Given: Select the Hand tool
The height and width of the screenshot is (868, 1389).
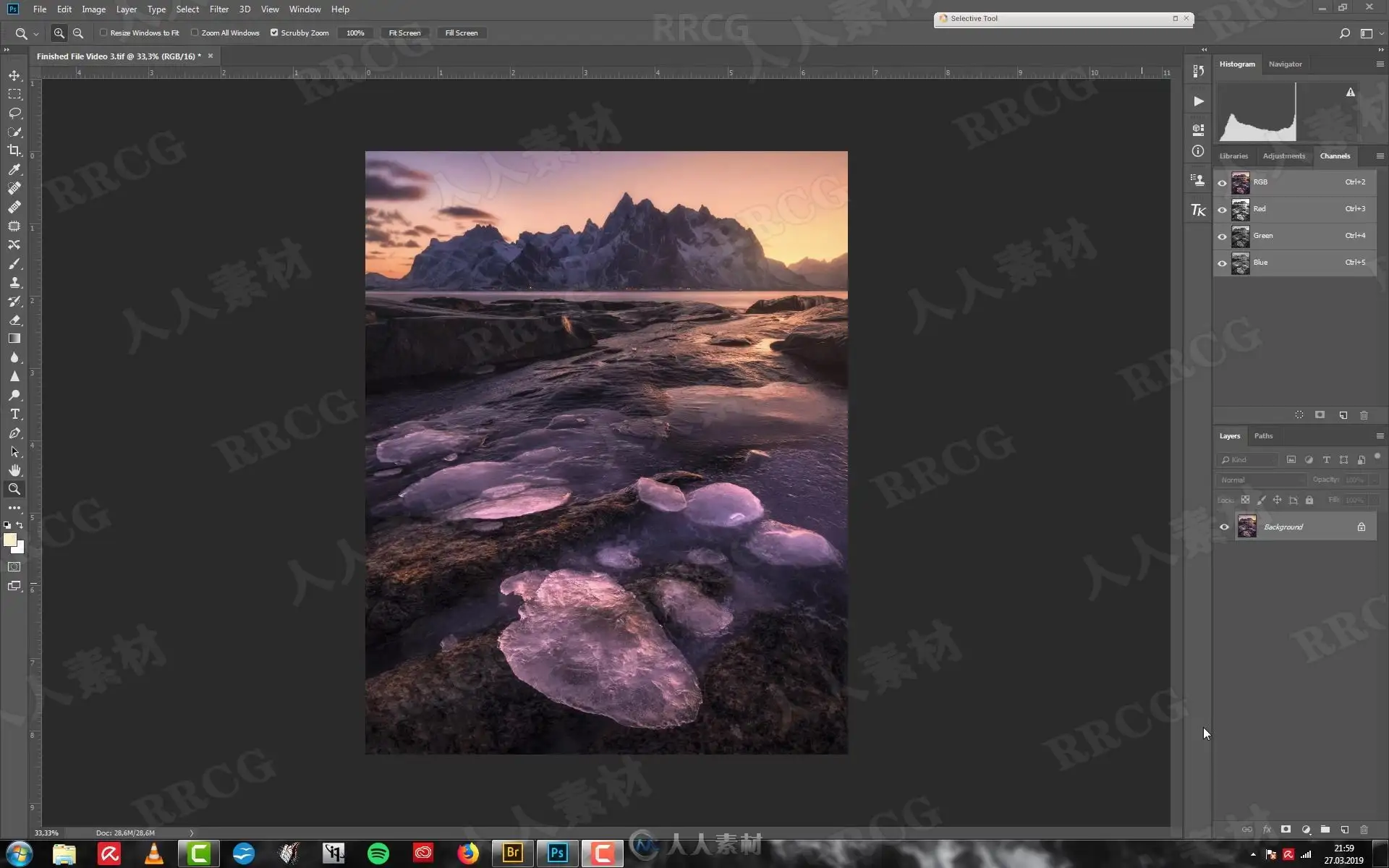Looking at the screenshot, I should tap(14, 470).
